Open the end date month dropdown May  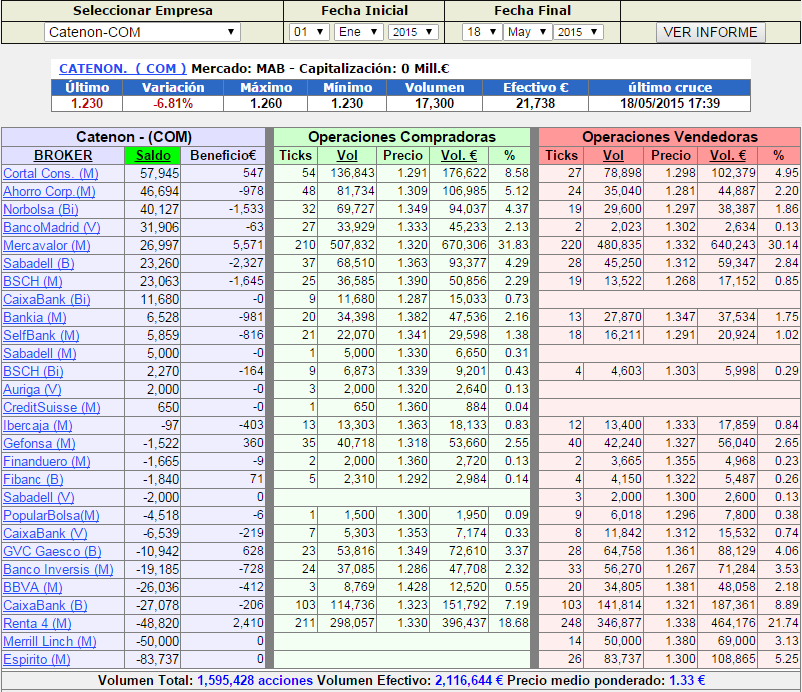click(x=526, y=32)
